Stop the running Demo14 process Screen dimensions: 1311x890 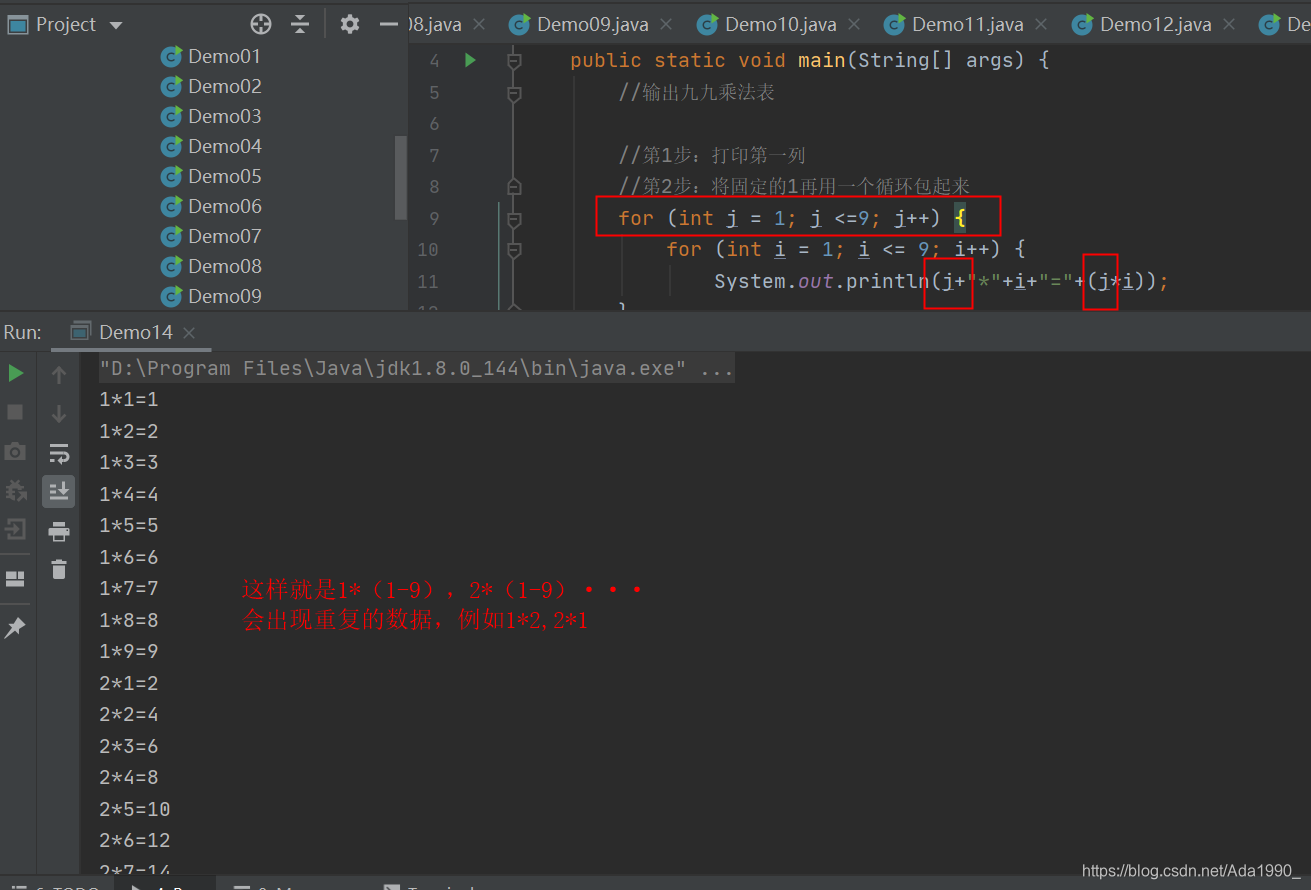(16, 412)
